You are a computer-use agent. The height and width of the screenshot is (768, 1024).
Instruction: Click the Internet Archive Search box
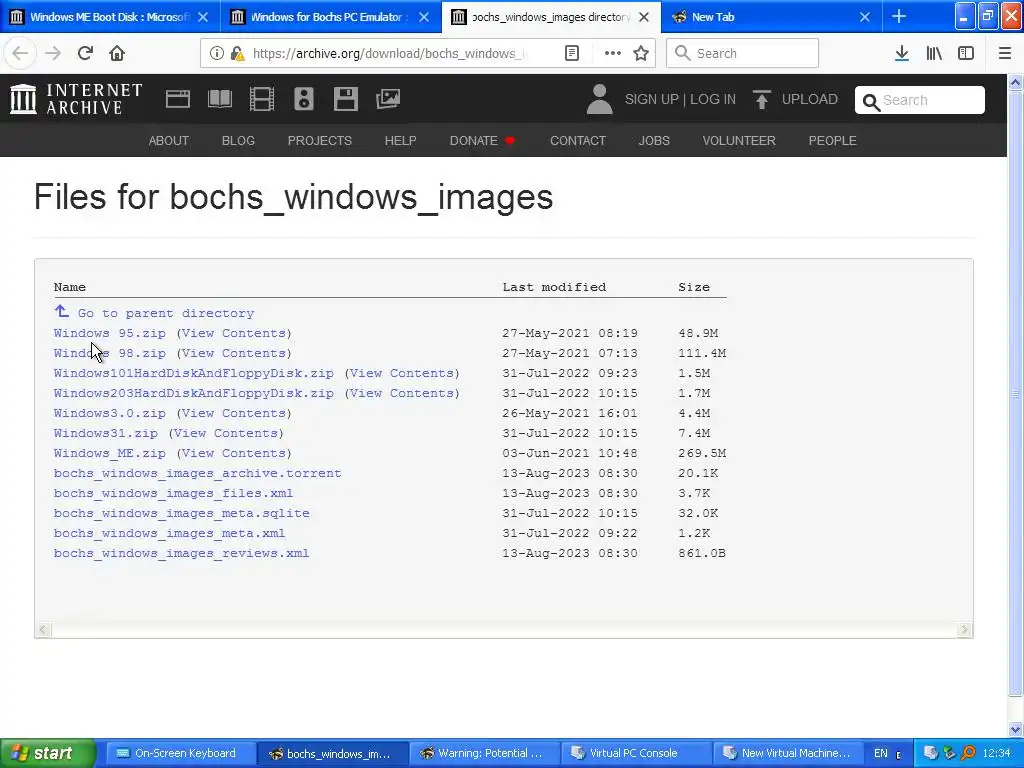[920, 100]
